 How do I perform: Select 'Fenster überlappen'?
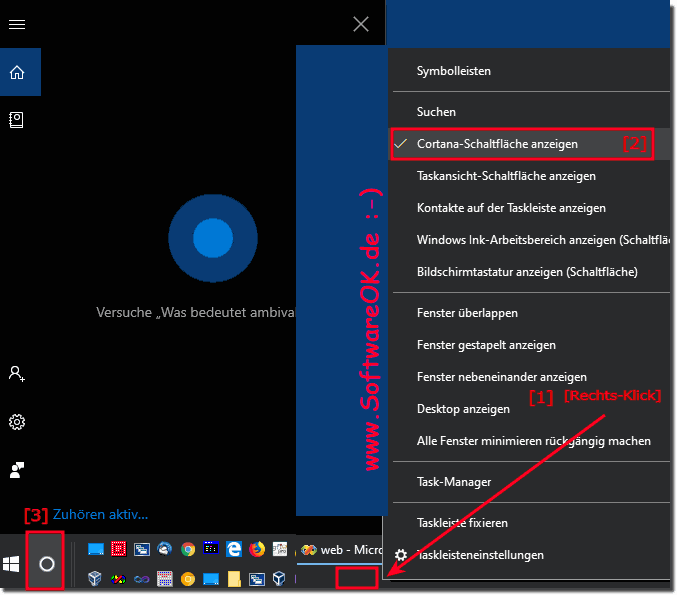click(531, 313)
